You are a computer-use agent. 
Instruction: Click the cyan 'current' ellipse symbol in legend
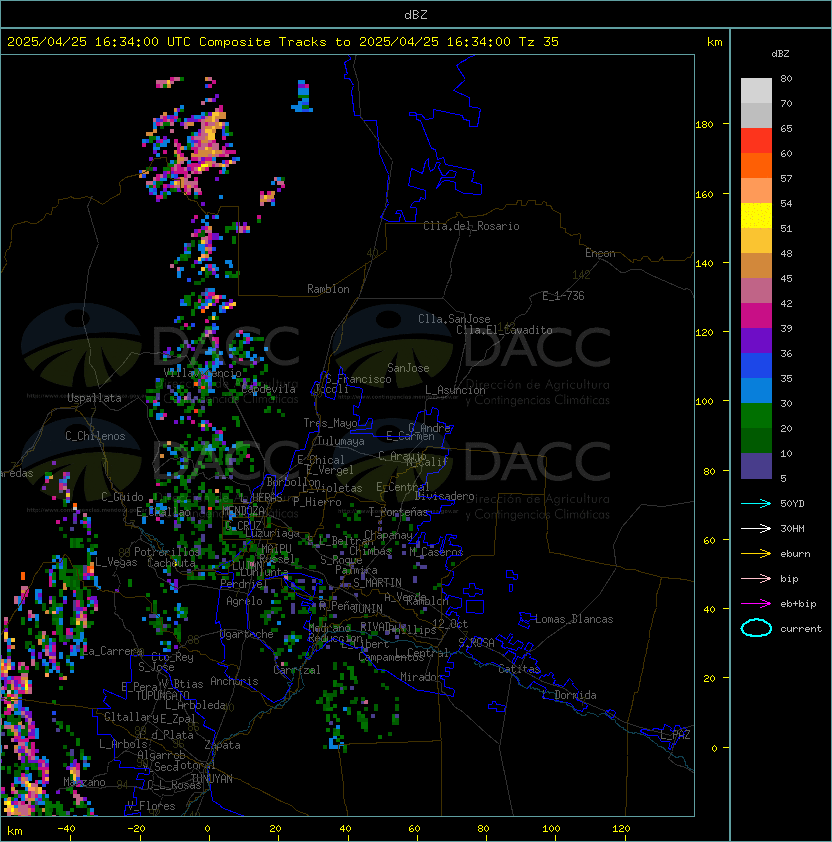click(756, 628)
